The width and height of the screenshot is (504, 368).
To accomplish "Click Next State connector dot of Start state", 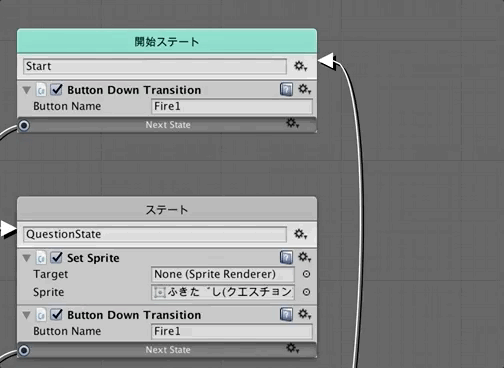I will [x=24, y=126].
